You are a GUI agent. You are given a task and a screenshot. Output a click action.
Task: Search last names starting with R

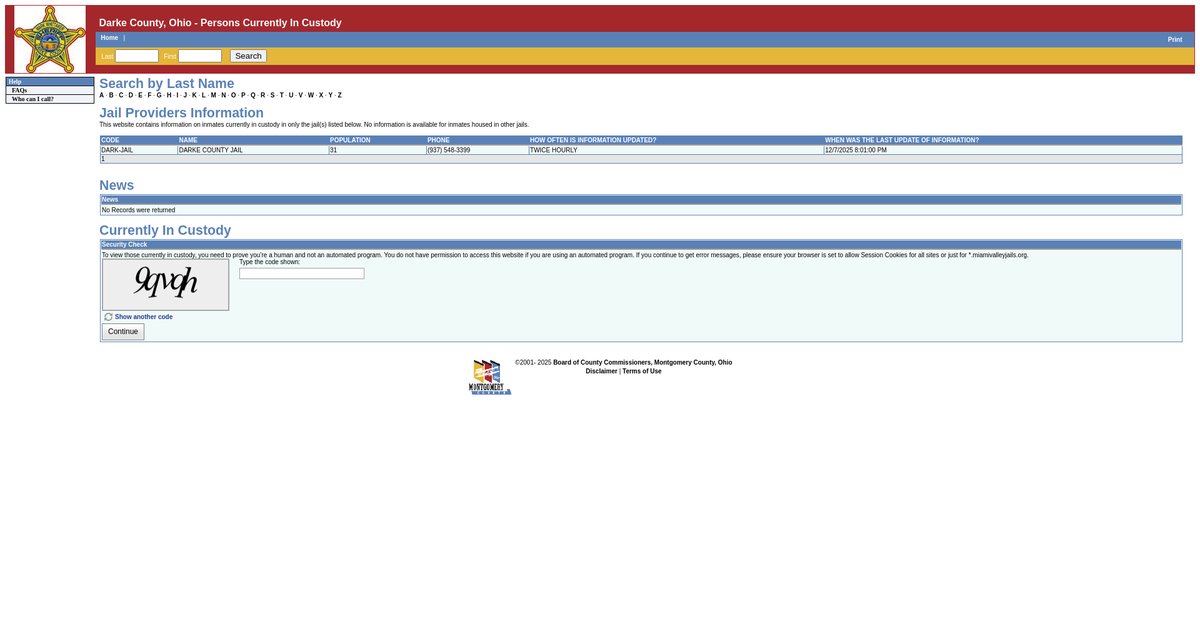coord(263,95)
